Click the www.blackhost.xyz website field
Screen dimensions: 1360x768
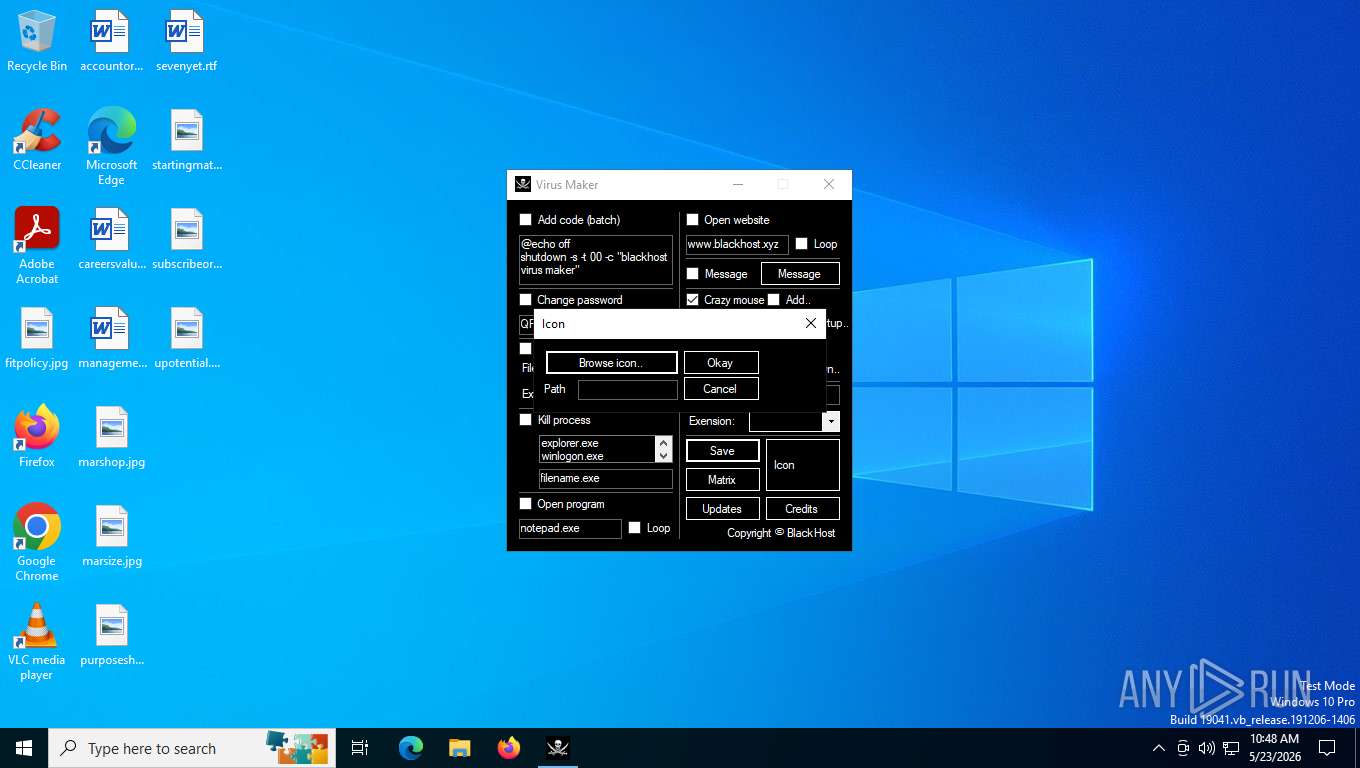(737, 244)
